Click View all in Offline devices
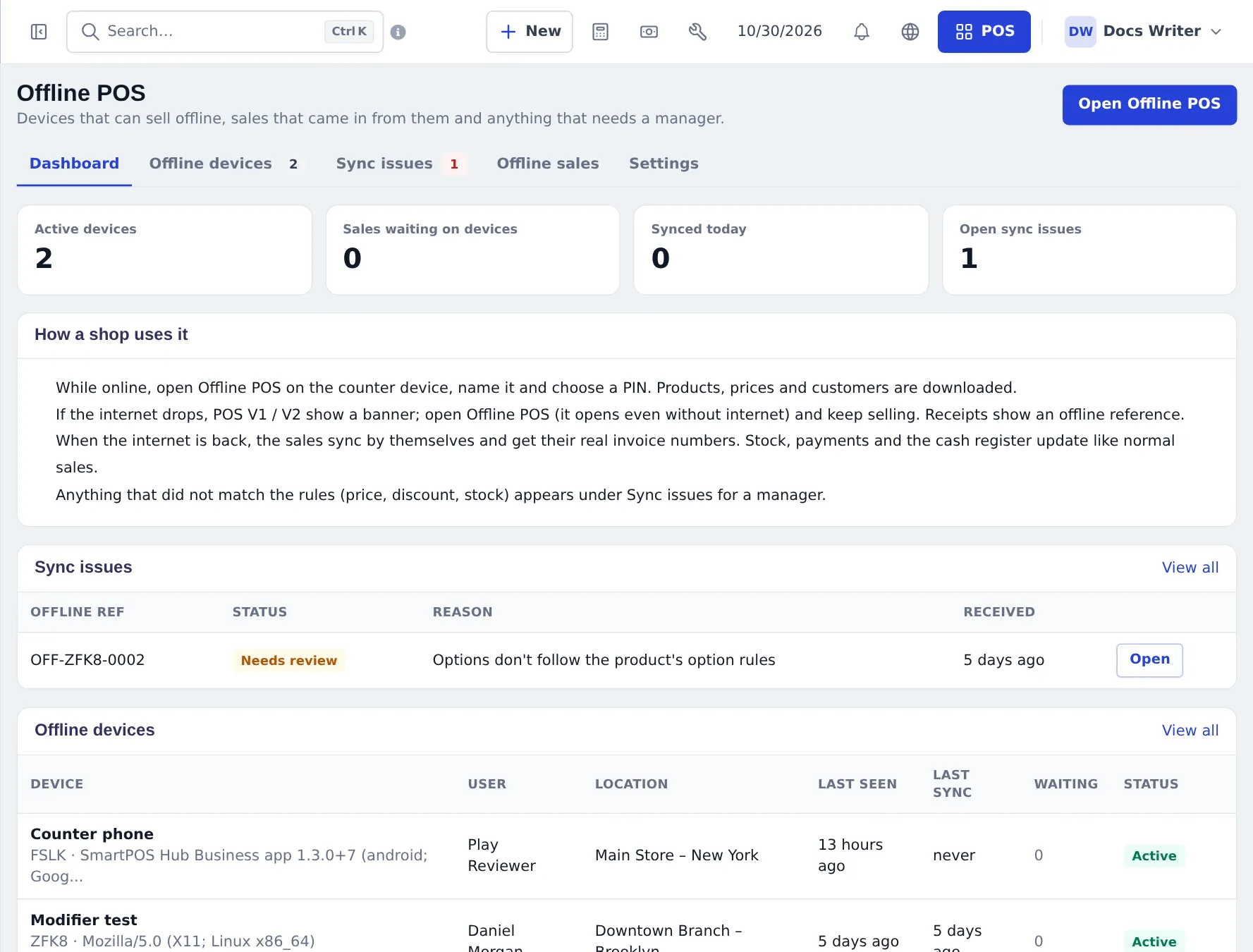 point(1190,731)
